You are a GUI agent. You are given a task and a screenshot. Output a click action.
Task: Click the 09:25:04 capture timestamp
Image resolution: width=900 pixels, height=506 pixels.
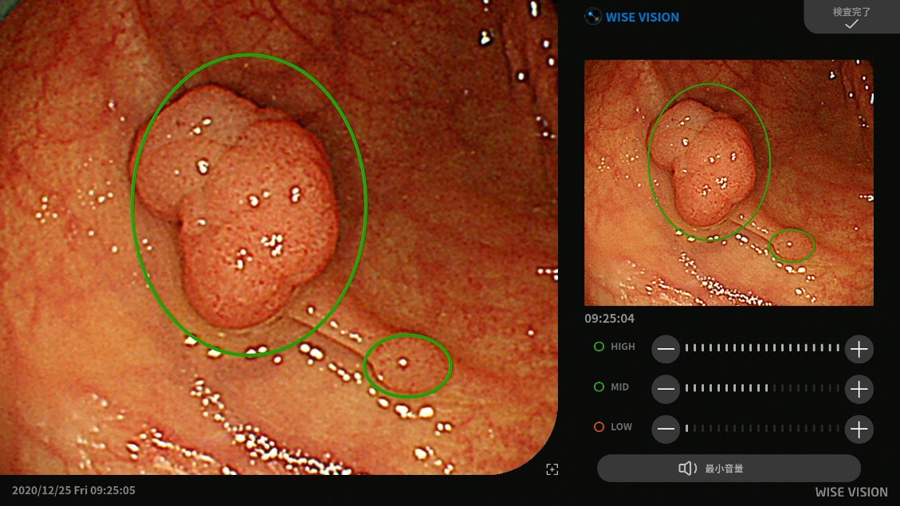610,318
